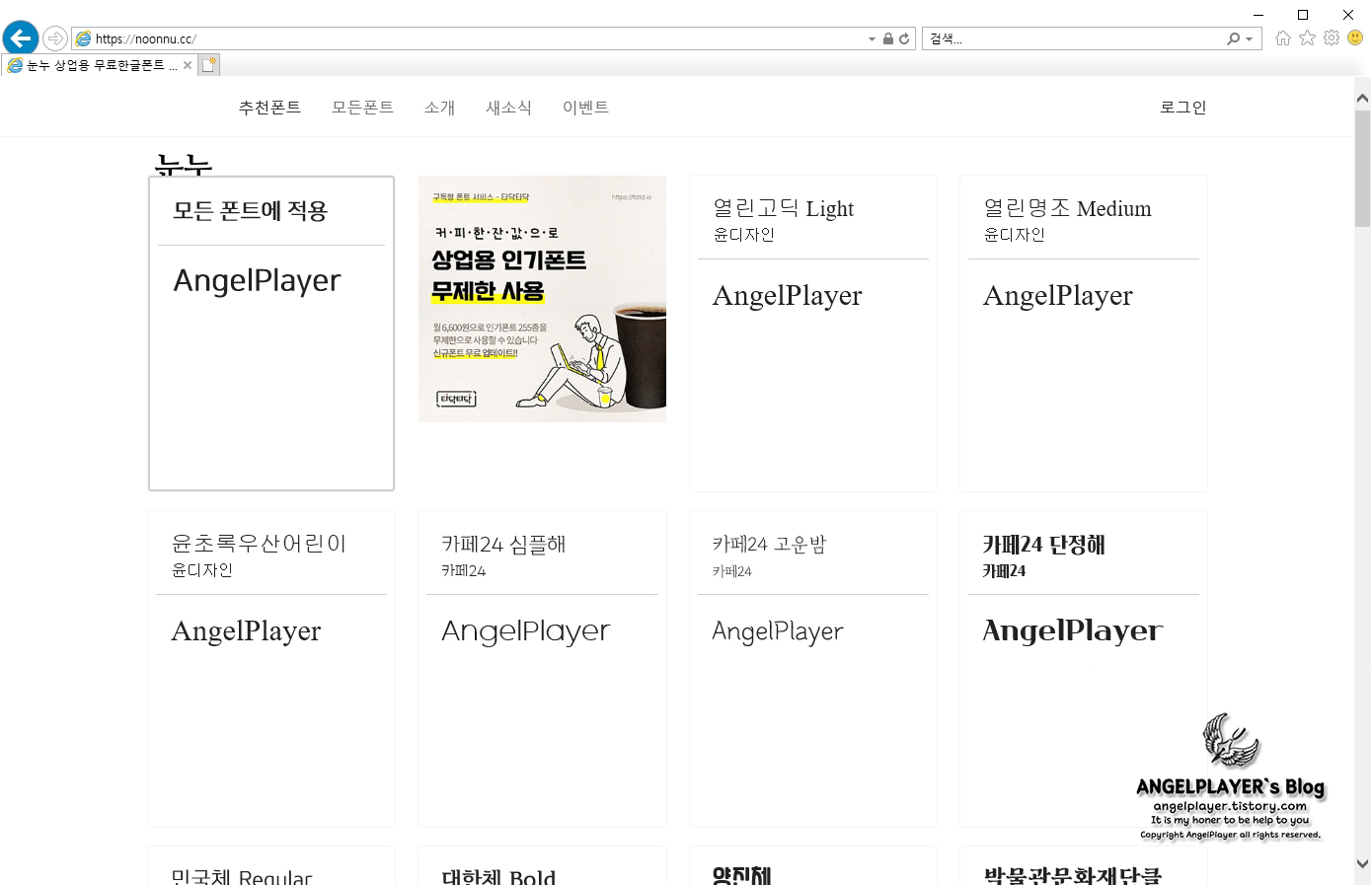This screenshot has width=1372, height=886.
Task: Click the scrollbar up arrow
Action: 1363,98
